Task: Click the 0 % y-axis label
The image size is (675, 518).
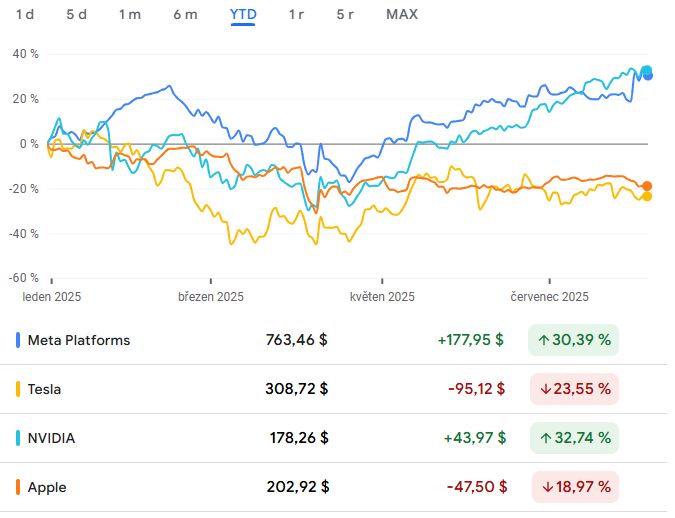Action: (29, 144)
